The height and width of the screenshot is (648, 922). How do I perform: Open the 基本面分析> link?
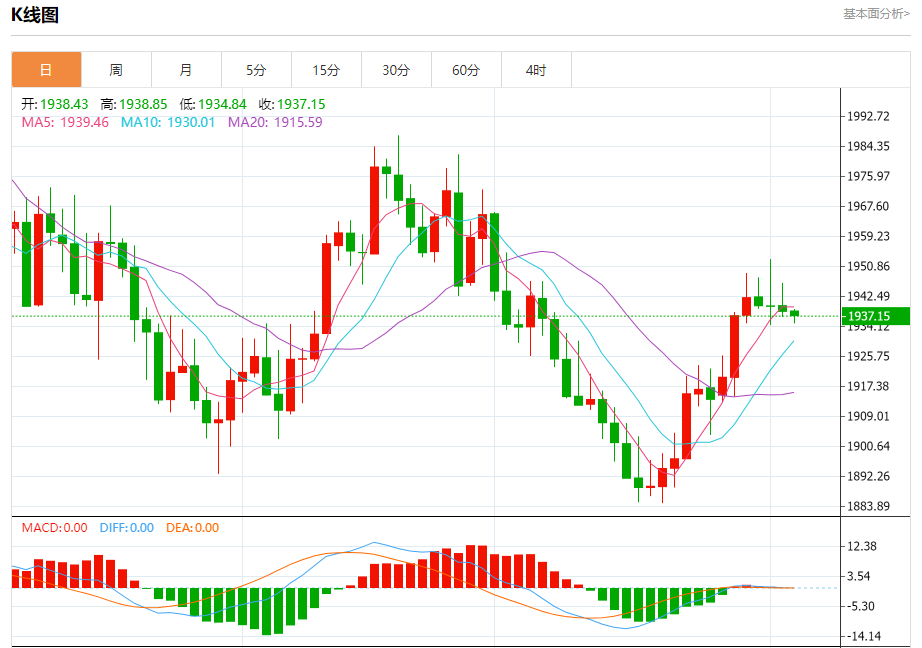[876, 14]
